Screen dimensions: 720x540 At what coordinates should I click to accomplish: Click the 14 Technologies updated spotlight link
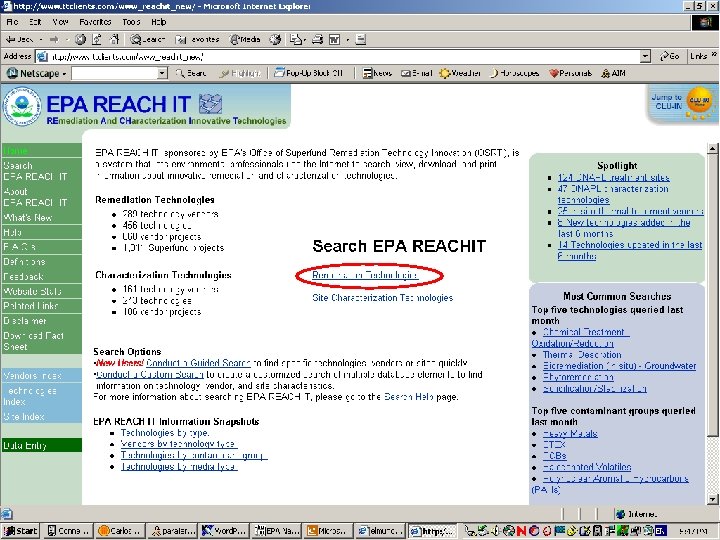tap(630, 250)
